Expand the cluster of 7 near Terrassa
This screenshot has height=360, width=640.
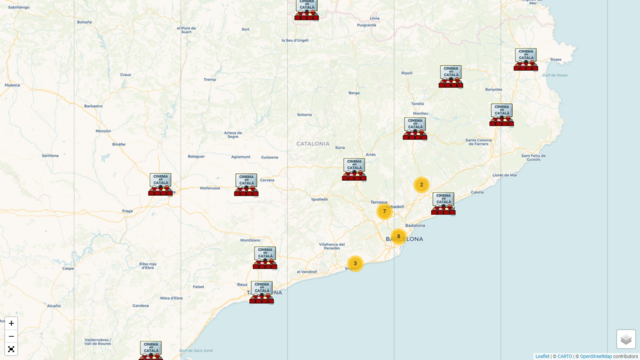[384, 211]
